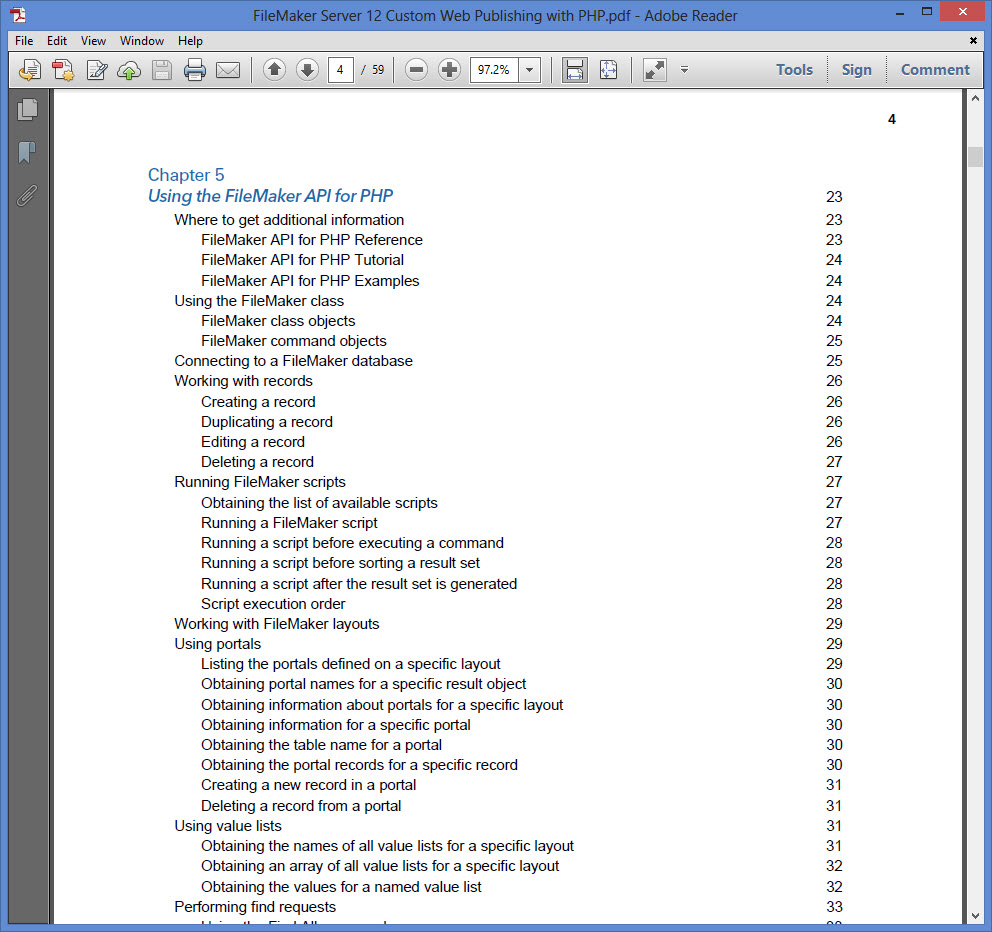Viewport: 992px width, 932px height.
Task: Open 'FileMaker command objects' entry
Action: pos(294,340)
